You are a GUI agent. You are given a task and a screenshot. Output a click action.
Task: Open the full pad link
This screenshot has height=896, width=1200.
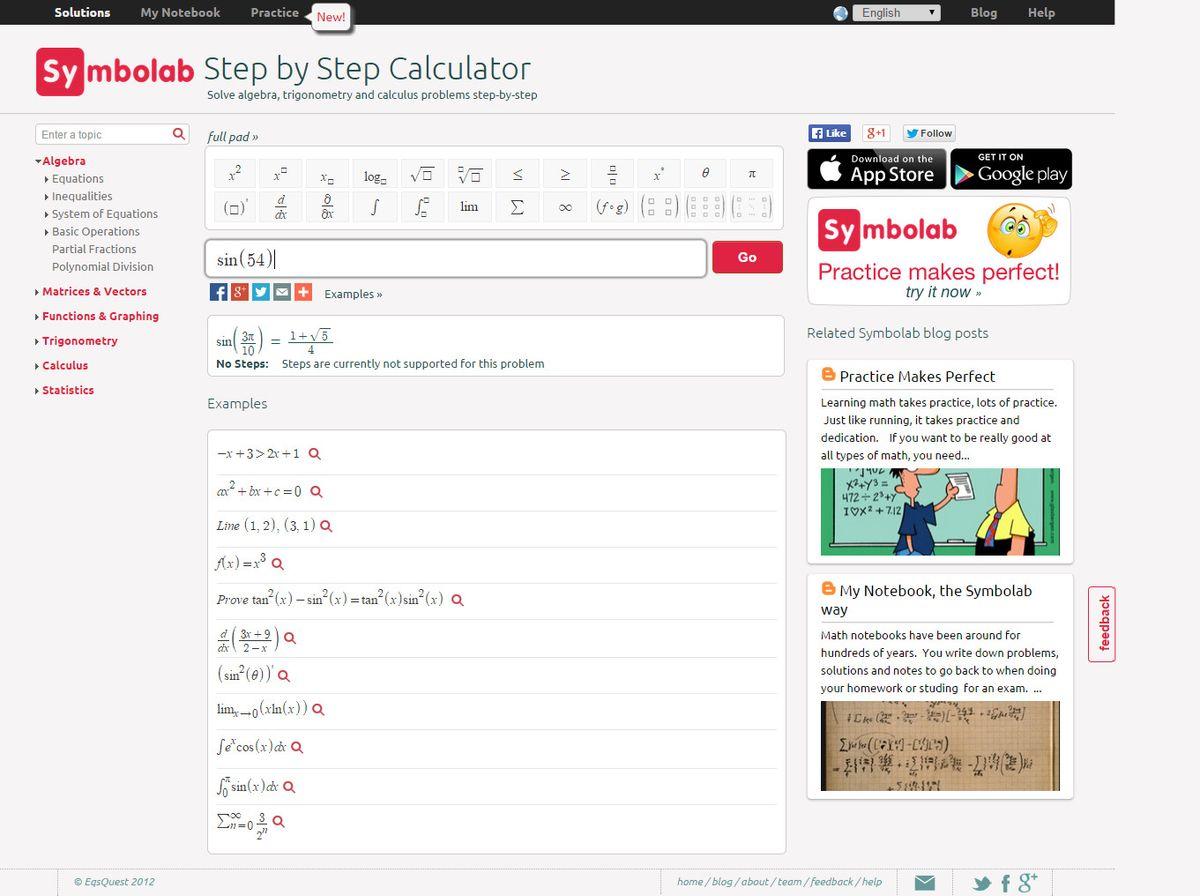tap(233, 137)
